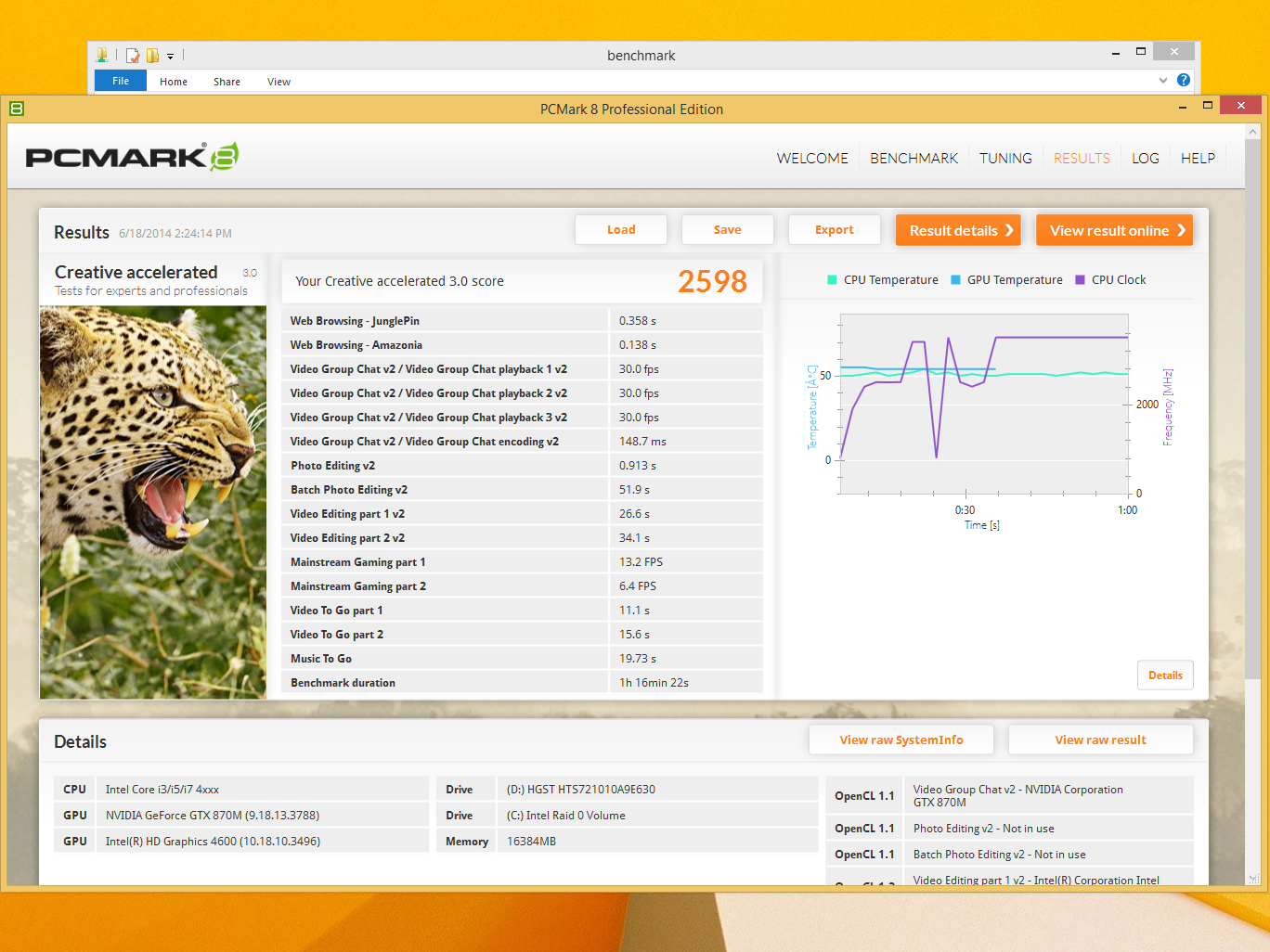Viewport: 1270px width, 952px height.
Task: Expand the Explorer ribbon chevron
Action: [1163, 81]
